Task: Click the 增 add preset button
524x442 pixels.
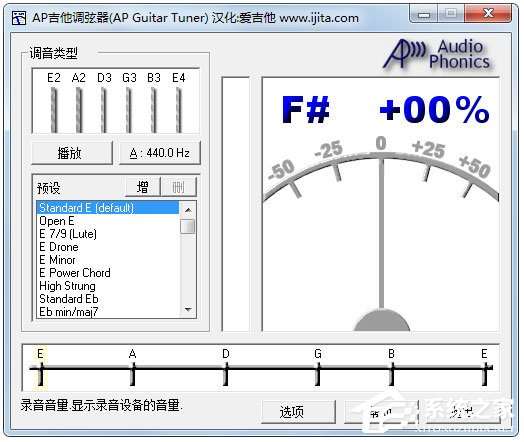Action: [x=143, y=187]
